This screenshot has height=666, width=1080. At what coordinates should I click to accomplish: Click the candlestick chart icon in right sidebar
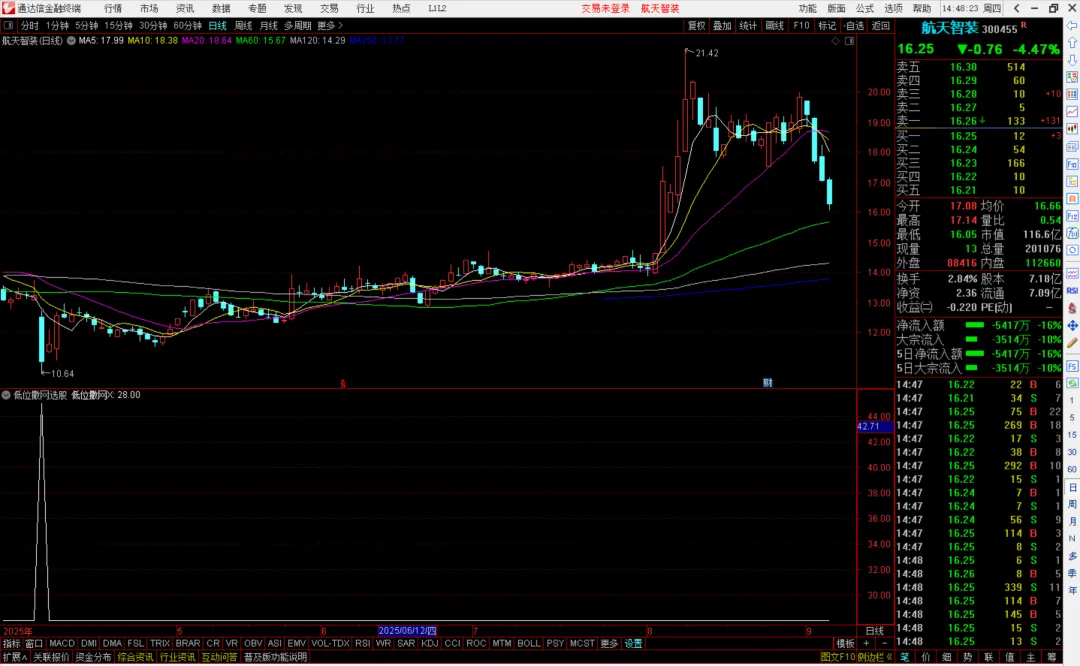1072,129
